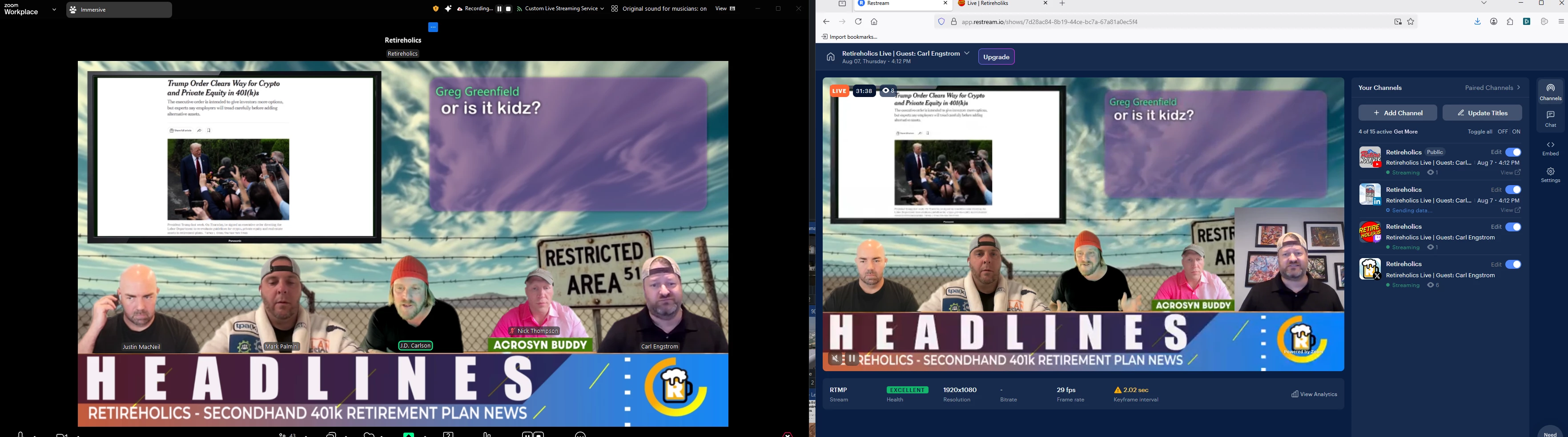View the YouTube stream externally

pyautogui.click(x=1510, y=173)
